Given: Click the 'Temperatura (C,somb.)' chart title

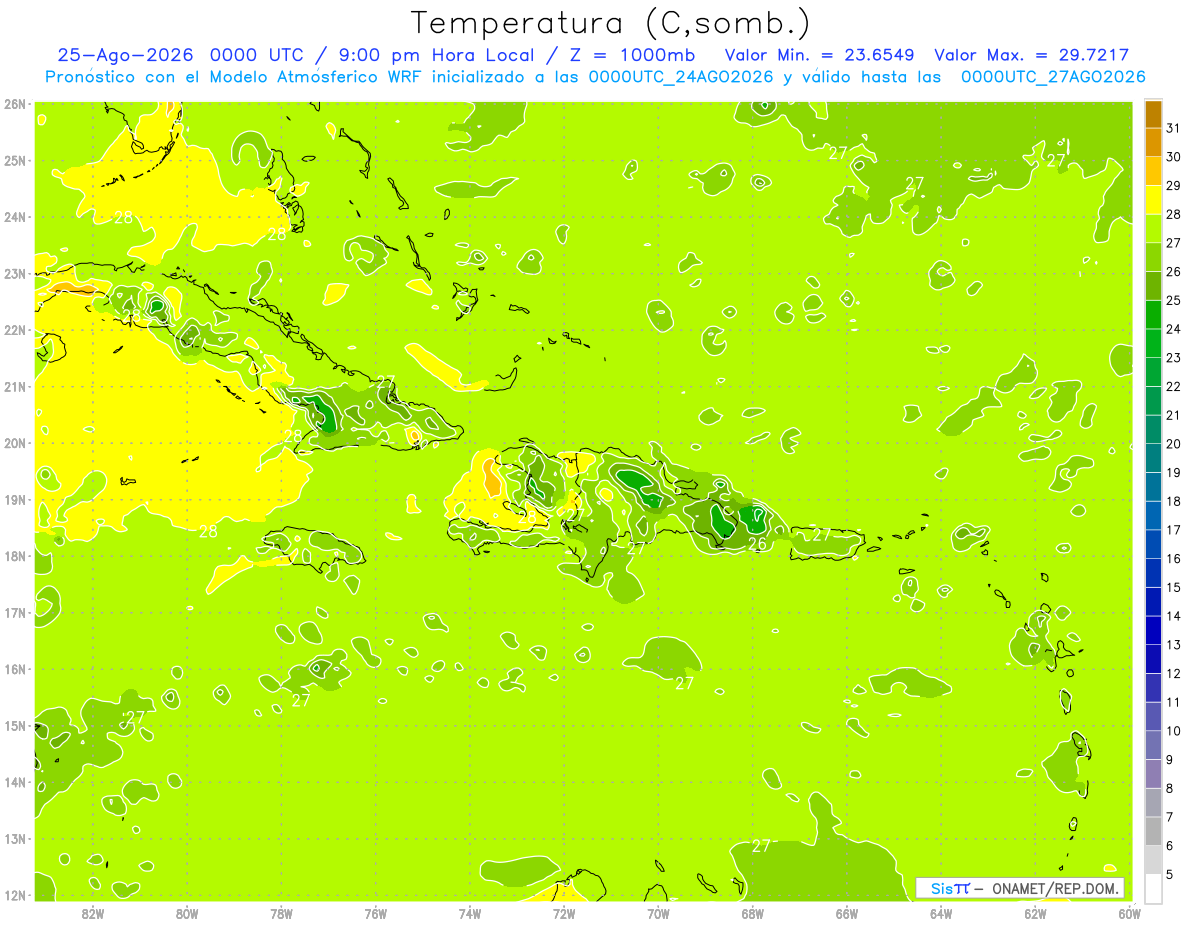Looking at the screenshot, I should point(611,23).
